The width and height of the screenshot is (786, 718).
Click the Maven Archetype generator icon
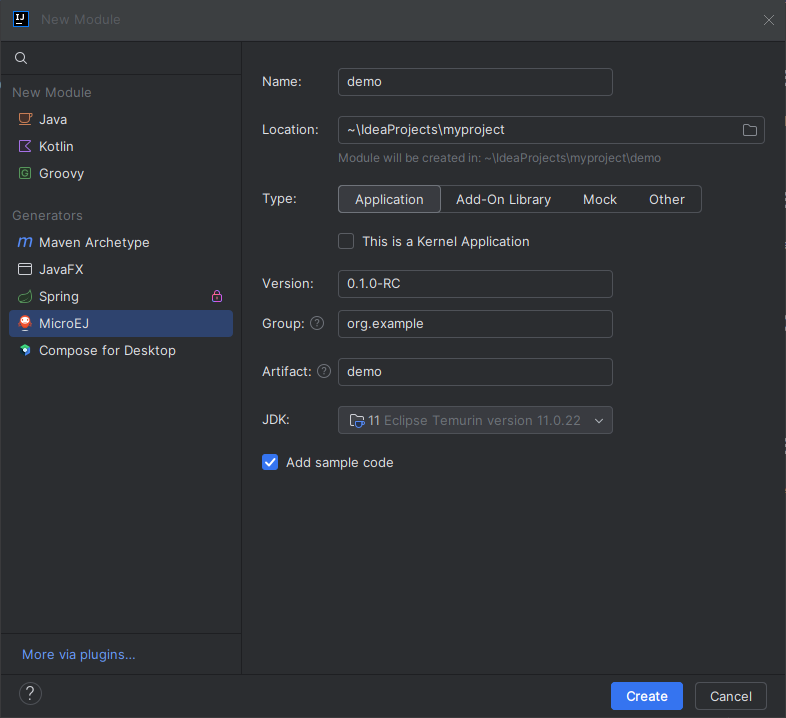(25, 242)
